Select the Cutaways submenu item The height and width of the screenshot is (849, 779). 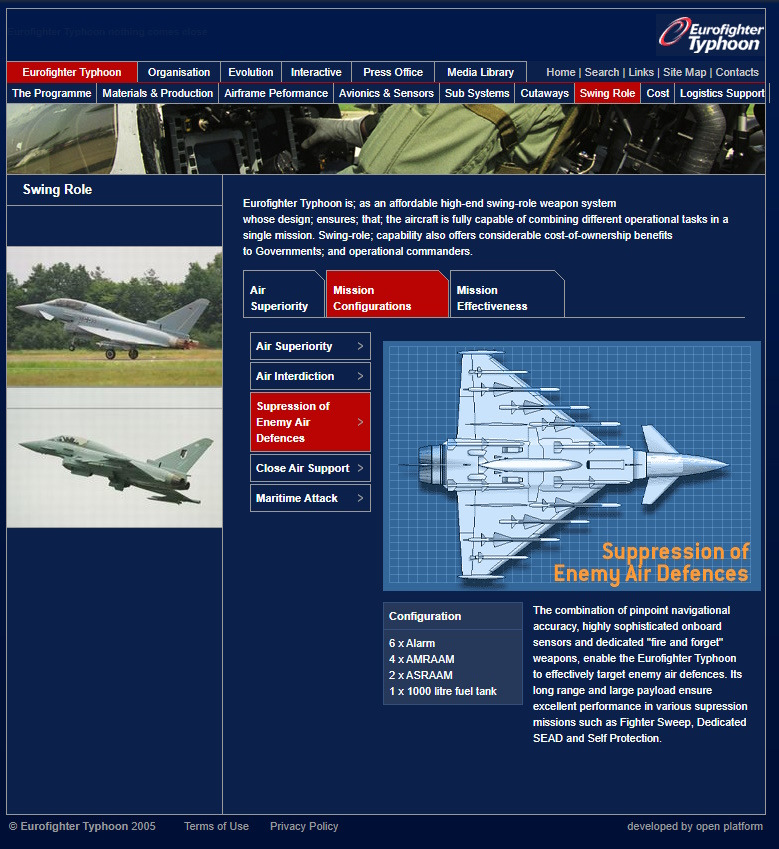545,93
